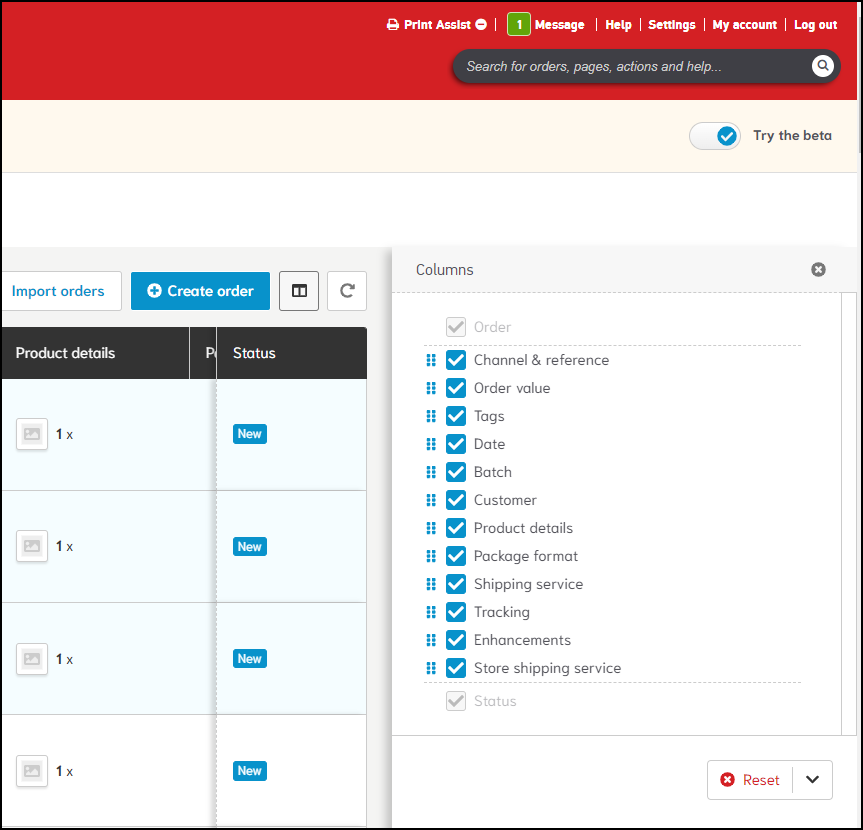
Task: Click the refresh orders icon
Action: tap(347, 291)
